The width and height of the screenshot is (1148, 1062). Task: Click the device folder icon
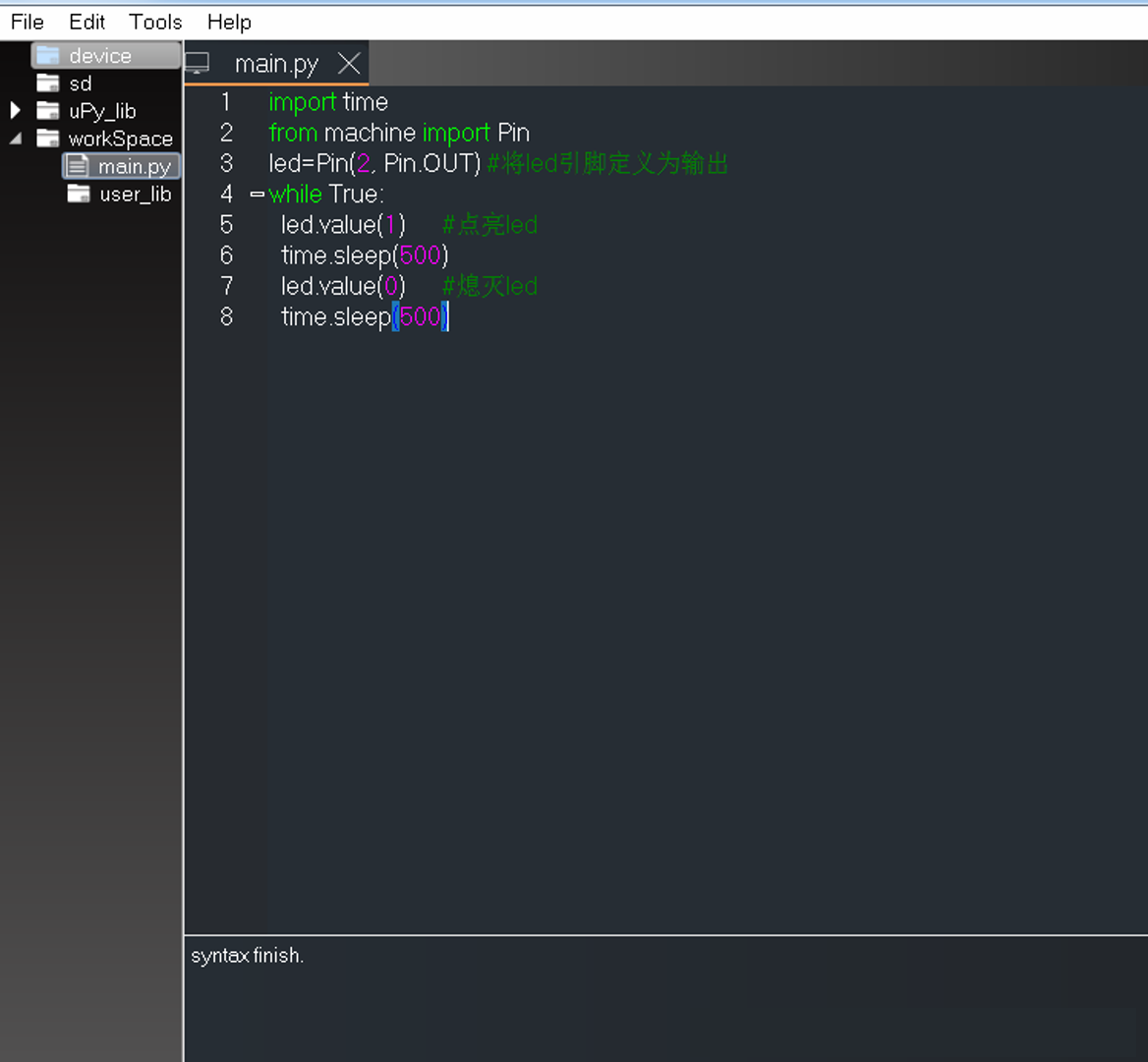coord(47,55)
